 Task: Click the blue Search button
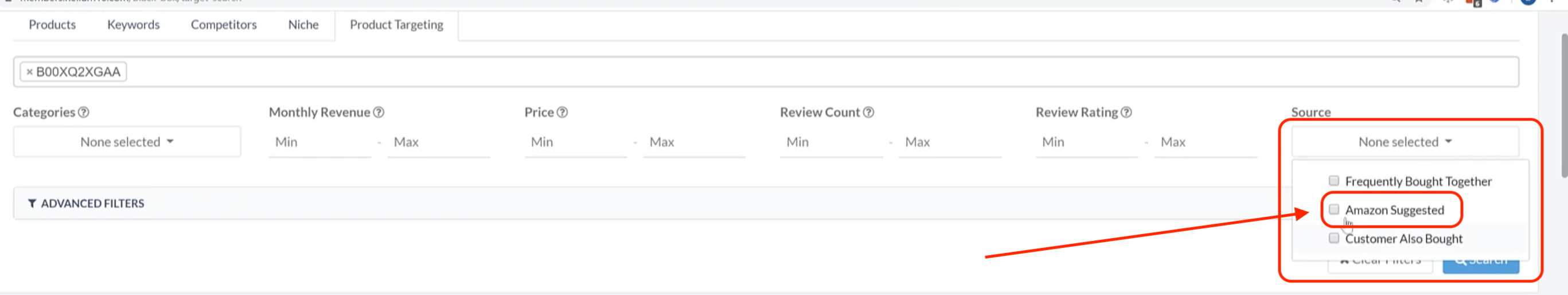(1480, 263)
